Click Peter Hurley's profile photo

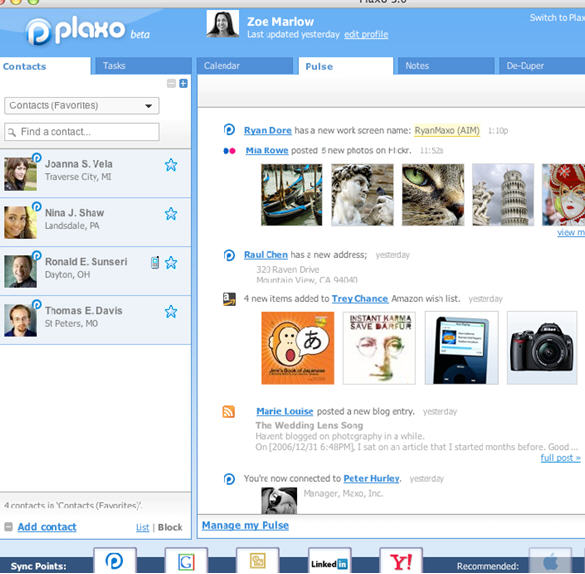pos(279,501)
